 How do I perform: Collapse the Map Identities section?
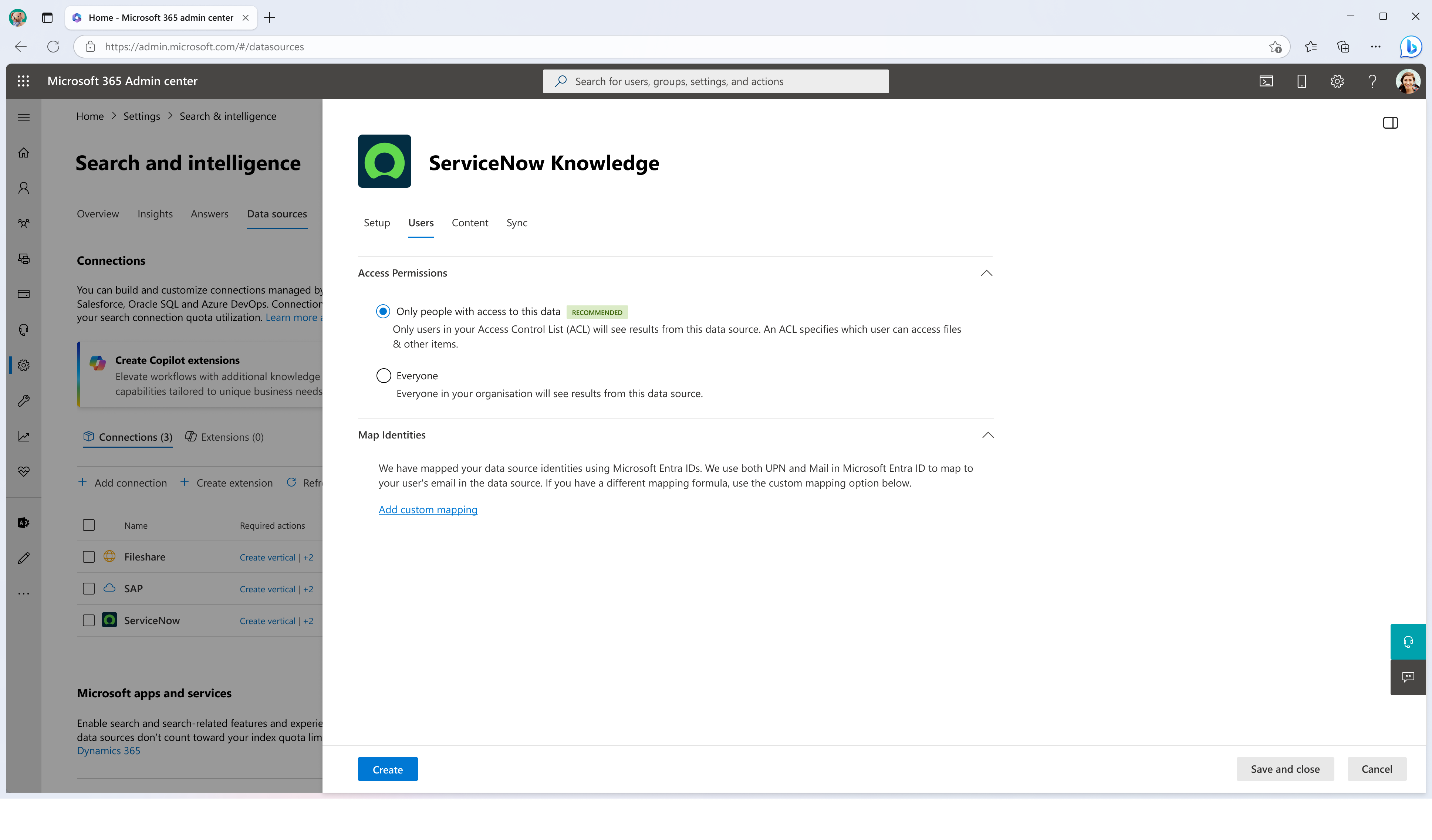(x=987, y=434)
